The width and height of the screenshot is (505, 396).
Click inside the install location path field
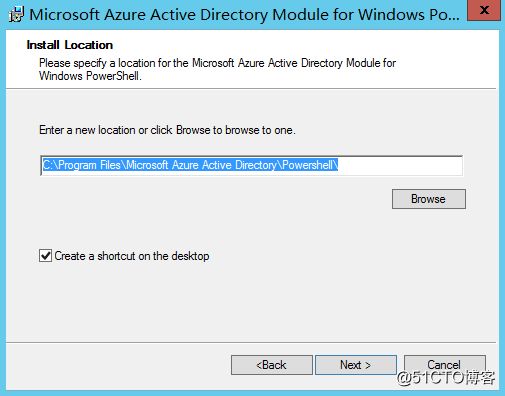[251, 165]
